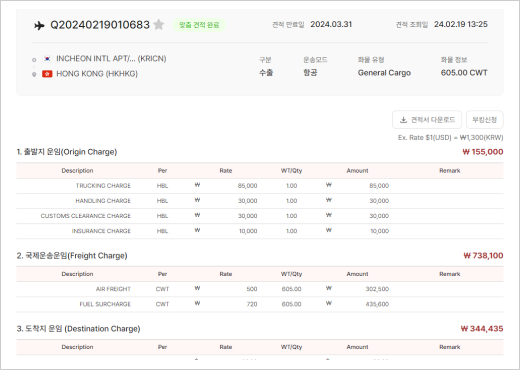The height and width of the screenshot is (370, 520).
Task: Click TRUCKING CHARGE amount 85,000
Action: click(379, 186)
